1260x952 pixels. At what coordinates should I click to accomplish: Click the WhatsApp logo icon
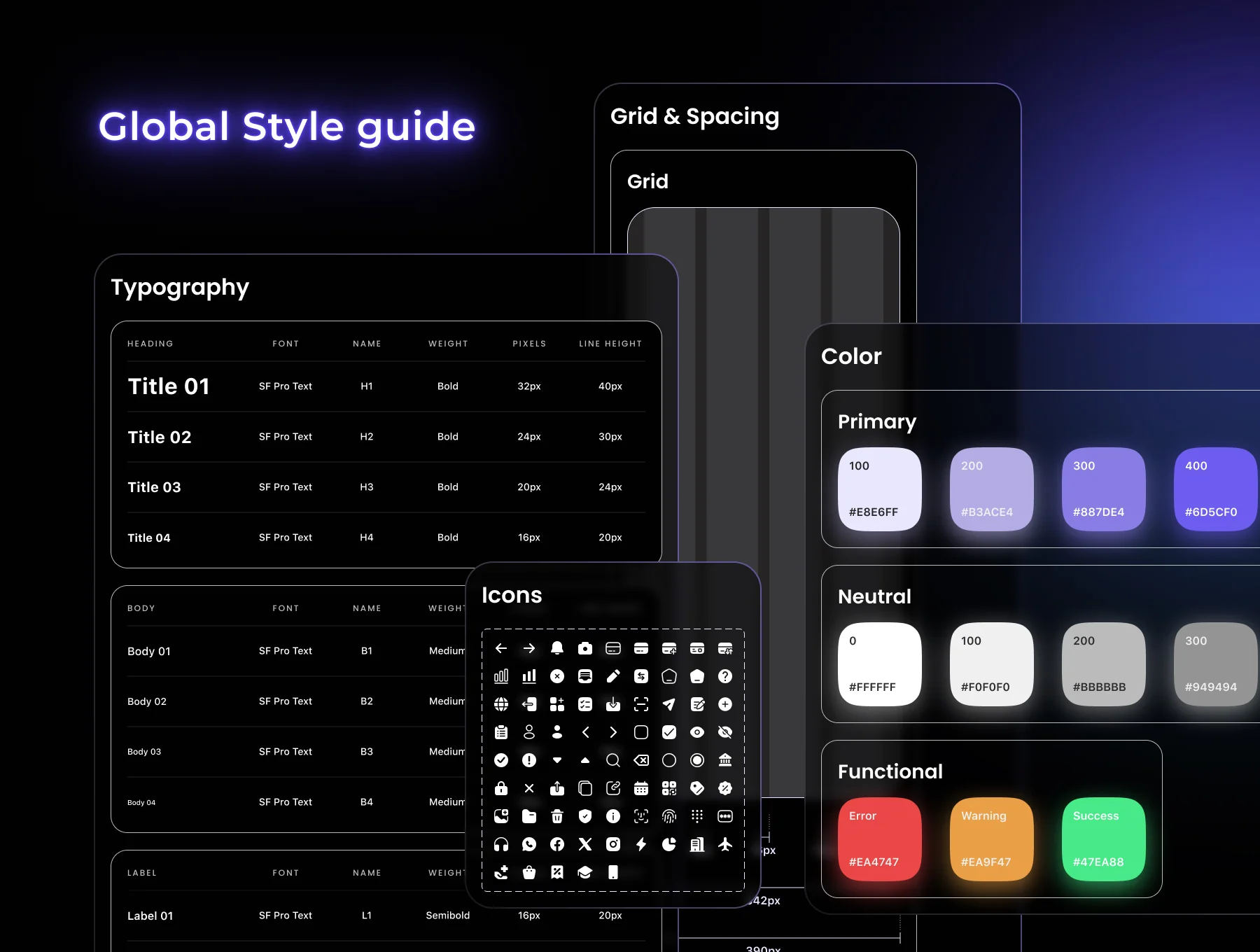pos(529,844)
